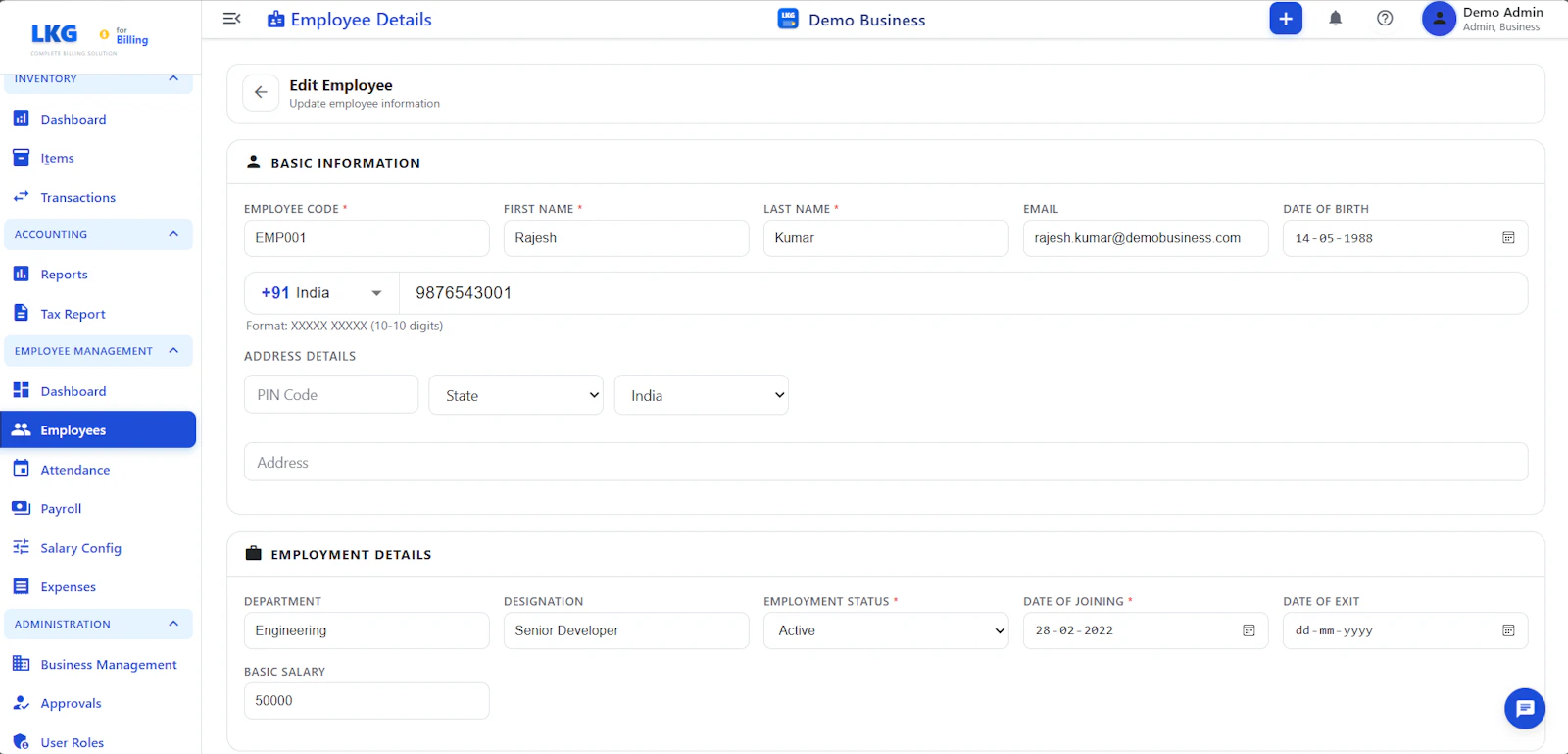
Task: Click the Last Name field
Action: point(886,238)
